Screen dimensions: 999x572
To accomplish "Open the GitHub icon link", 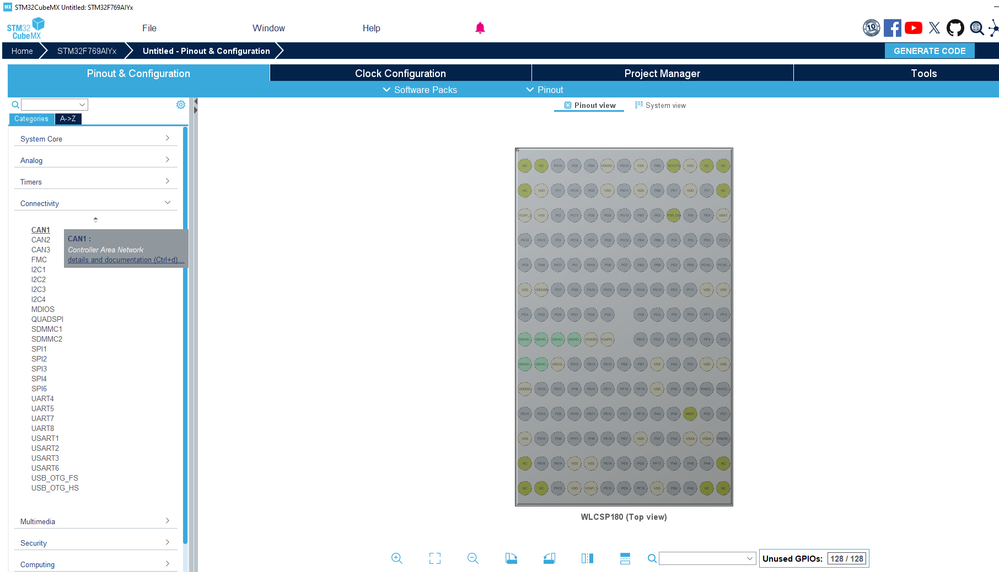I will pyautogui.click(x=955, y=28).
